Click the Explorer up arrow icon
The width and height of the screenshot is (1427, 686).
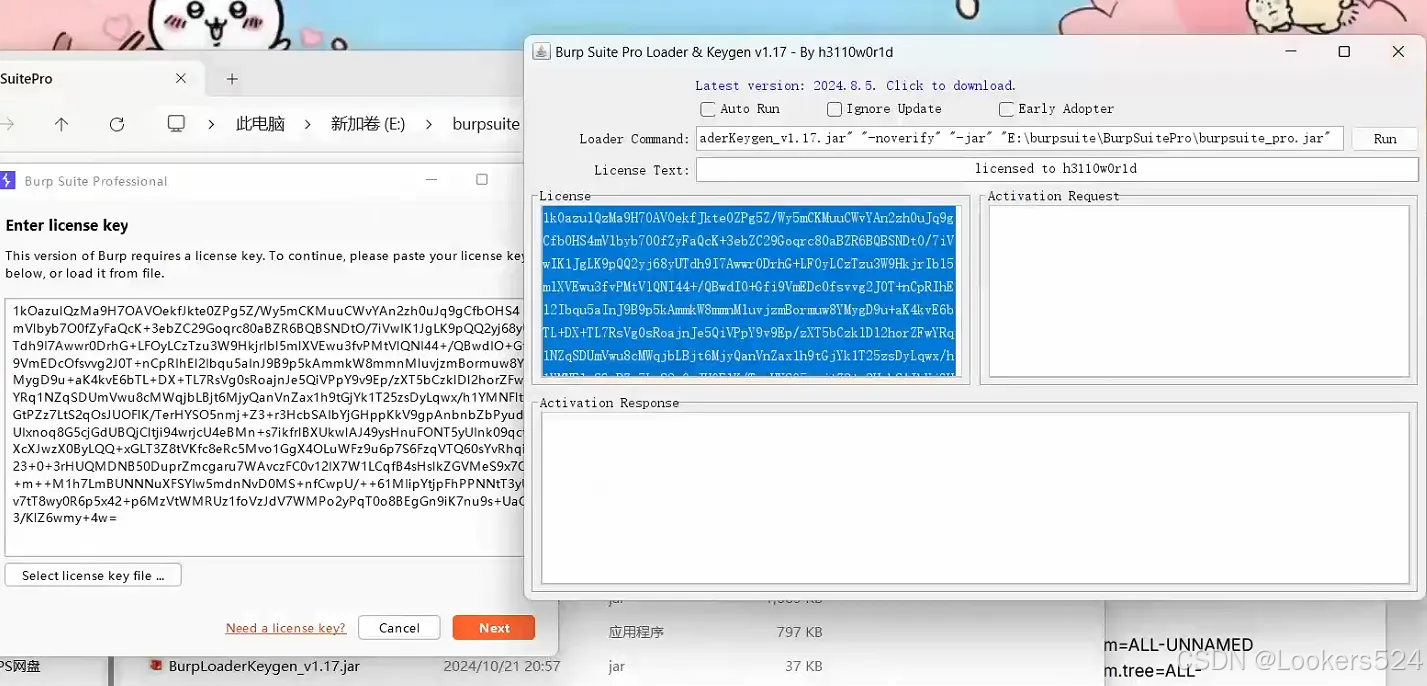[x=62, y=124]
